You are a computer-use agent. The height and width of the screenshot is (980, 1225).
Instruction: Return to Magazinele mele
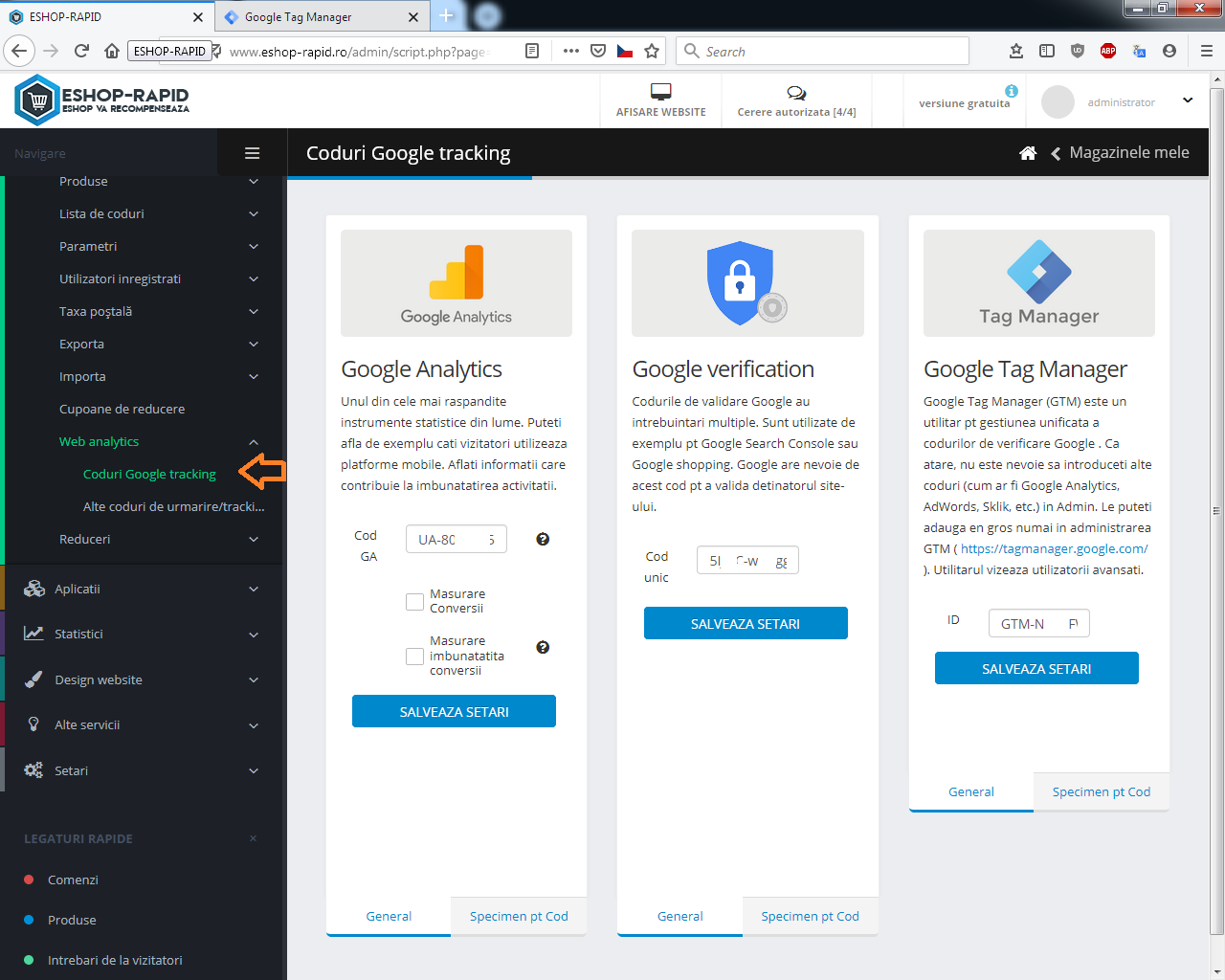1120,153
